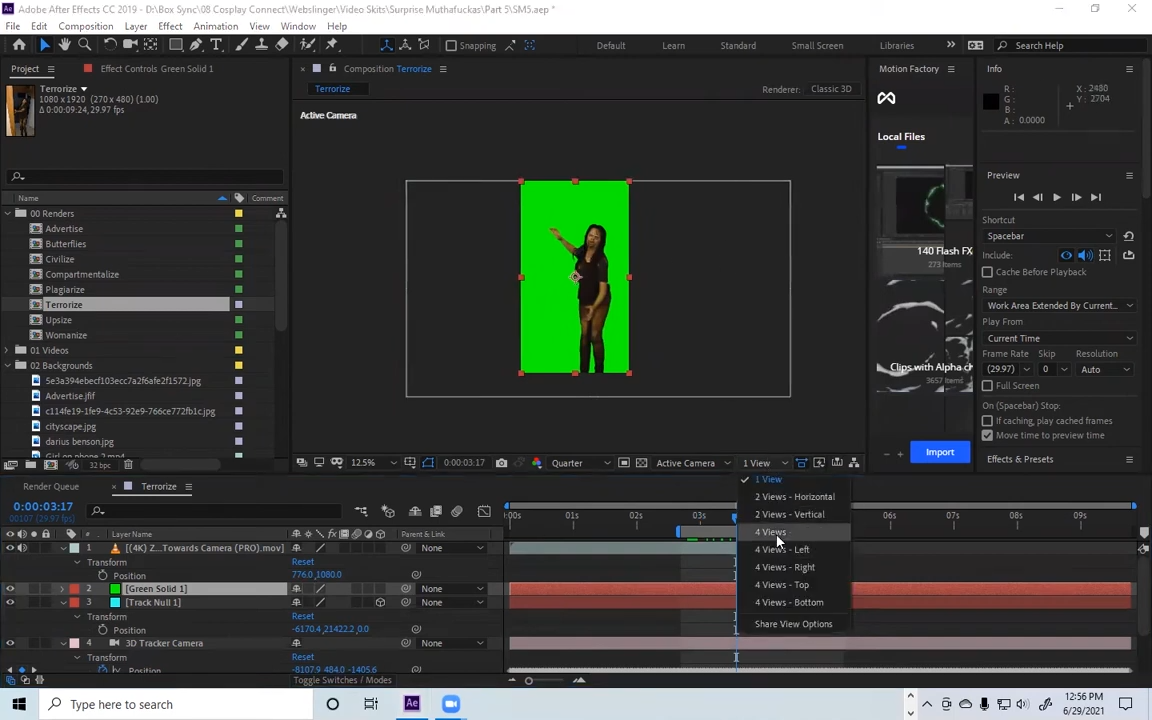Select the Zoom tool in toolbar
The height and width of the screenshot is (720, 1152).
(x=85, y=45)
